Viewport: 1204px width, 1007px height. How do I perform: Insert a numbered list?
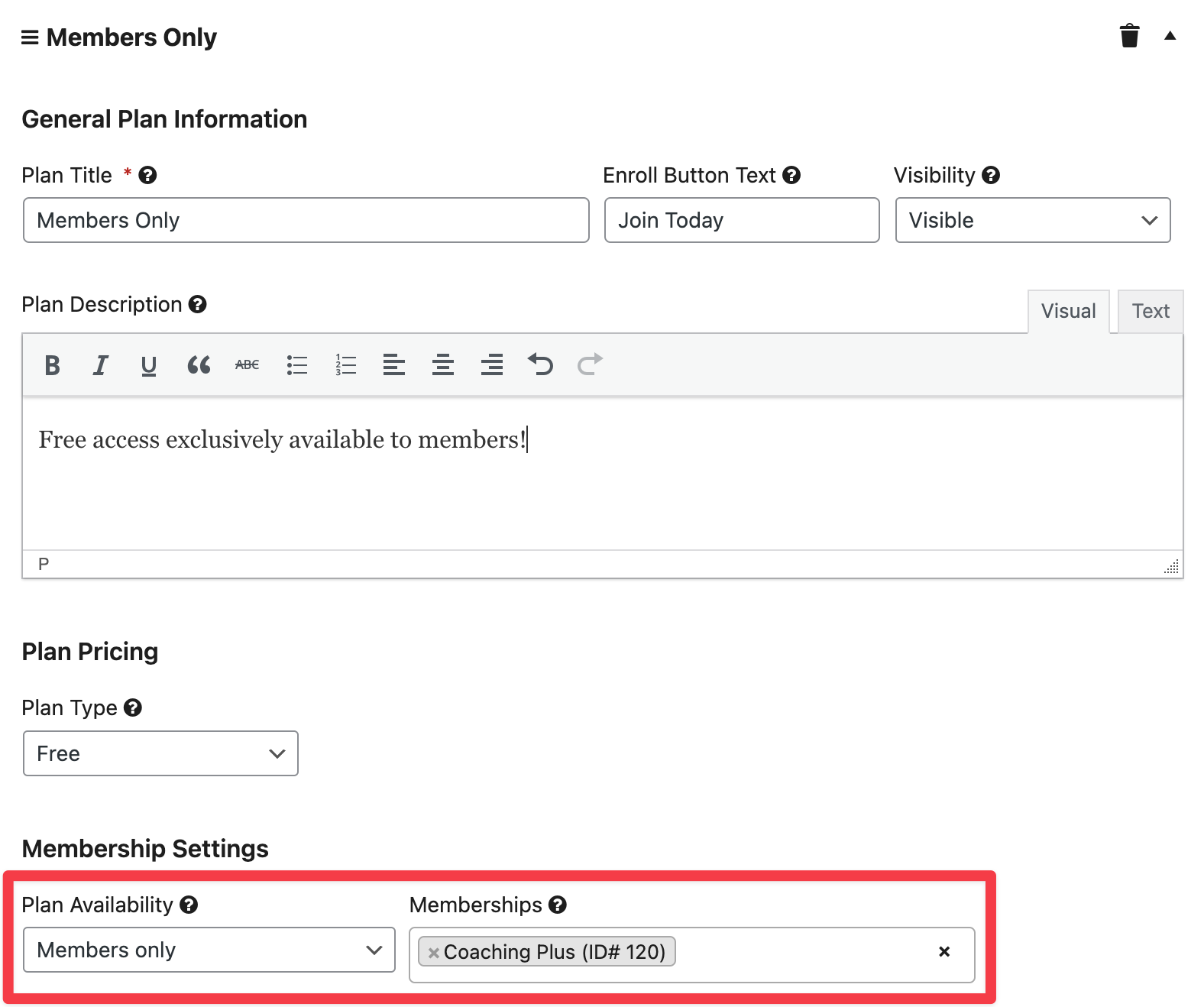345,365
